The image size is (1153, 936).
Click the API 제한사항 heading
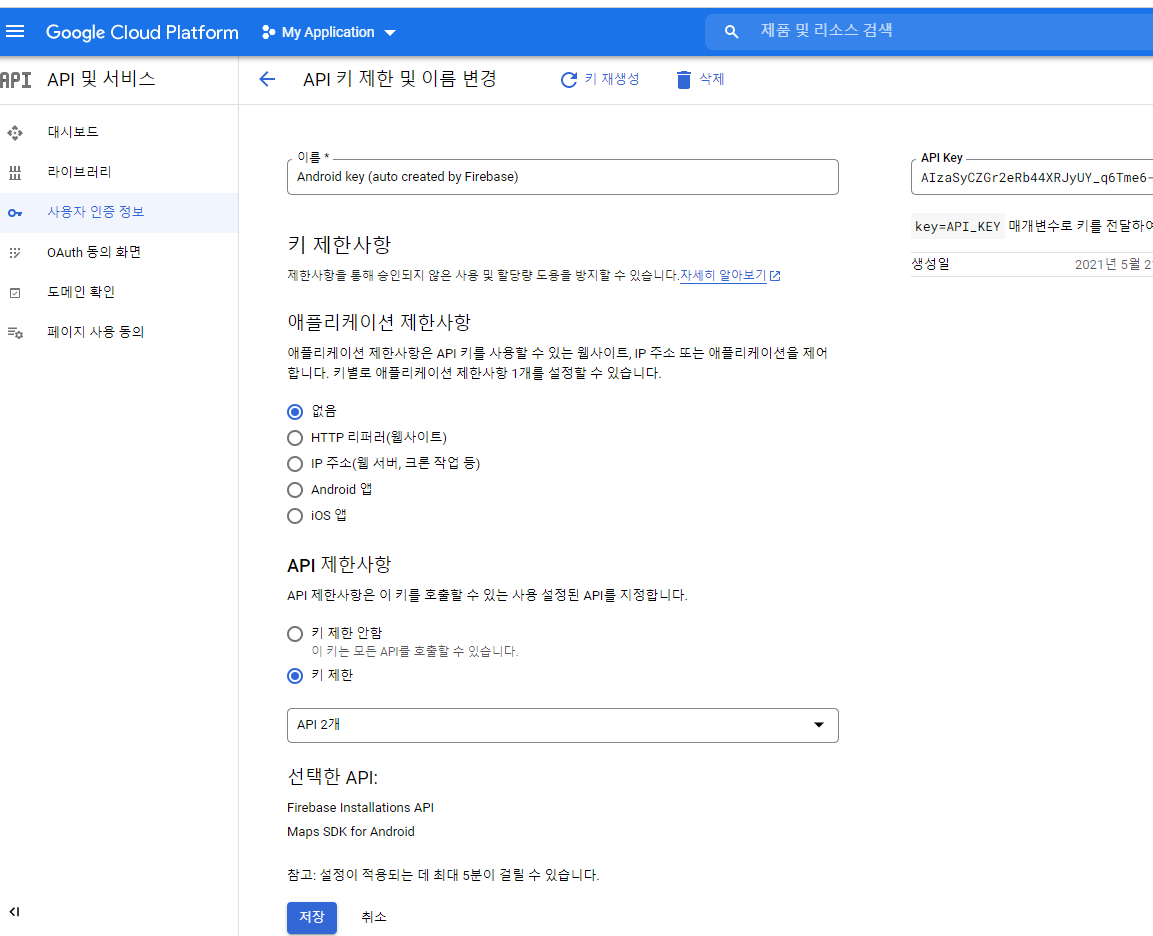click(x=339, y=565)
